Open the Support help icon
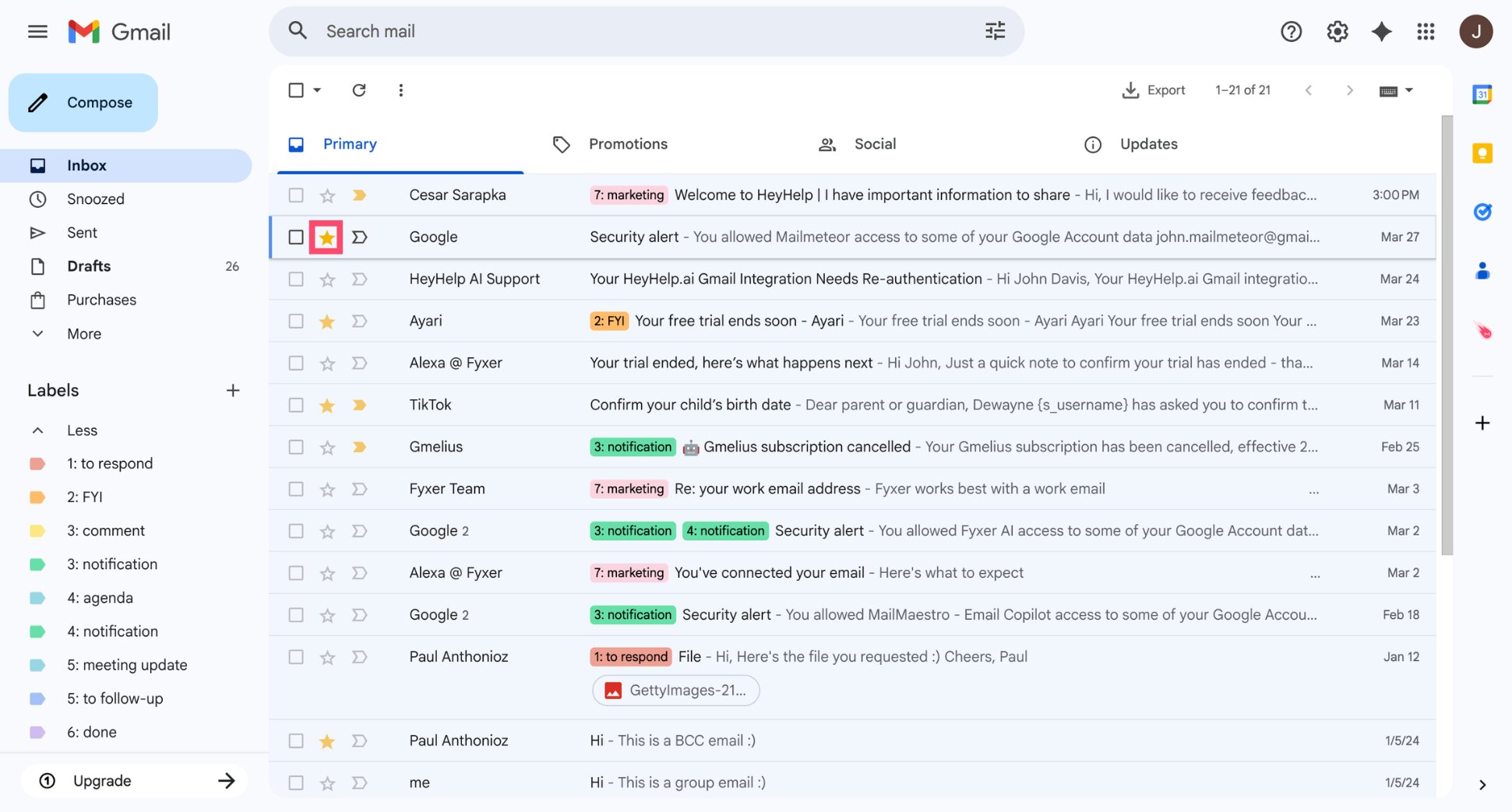 point(1291,32)
